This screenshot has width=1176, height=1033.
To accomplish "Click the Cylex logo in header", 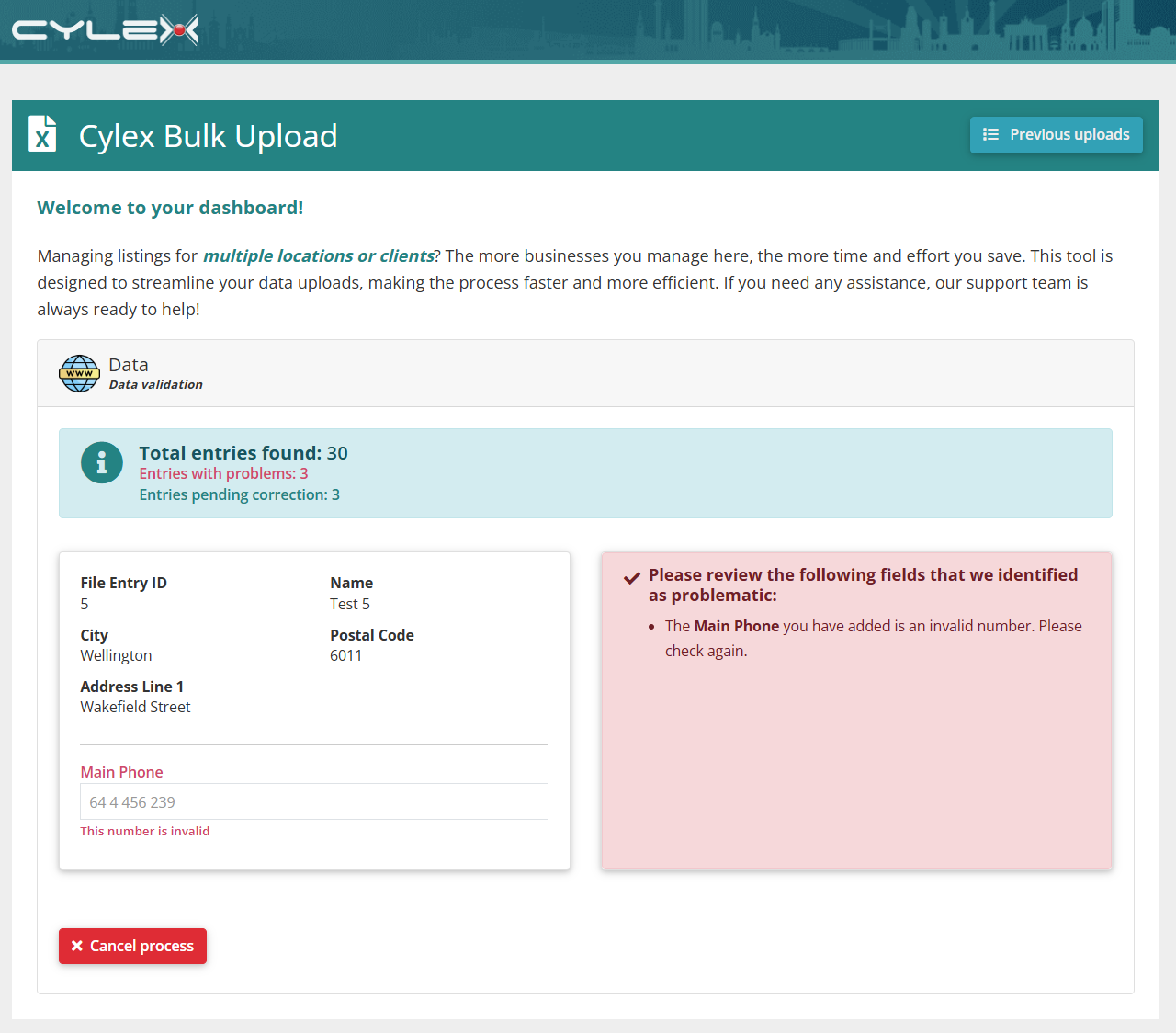I will point(105,30).
